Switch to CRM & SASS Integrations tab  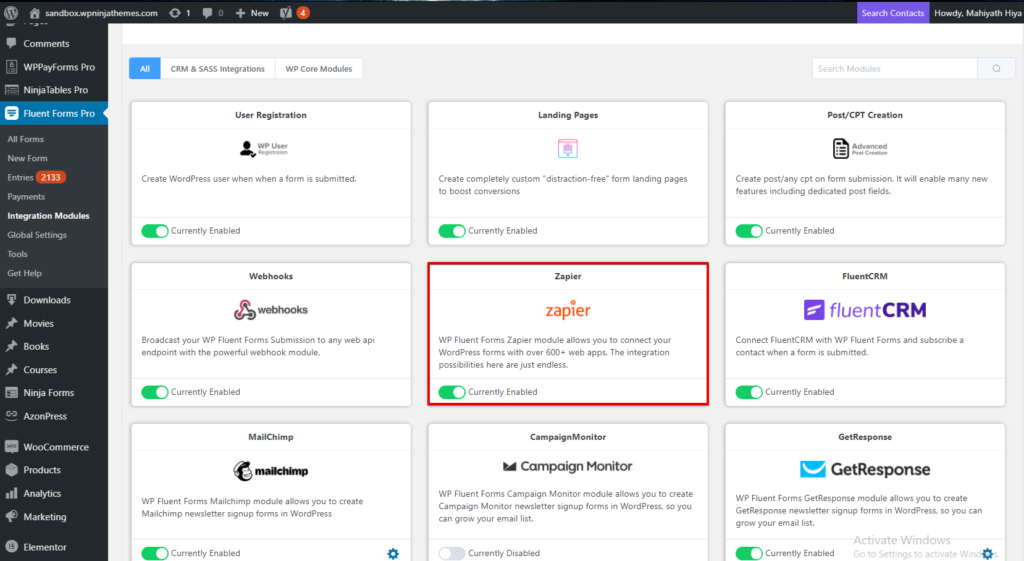point(217,69)
